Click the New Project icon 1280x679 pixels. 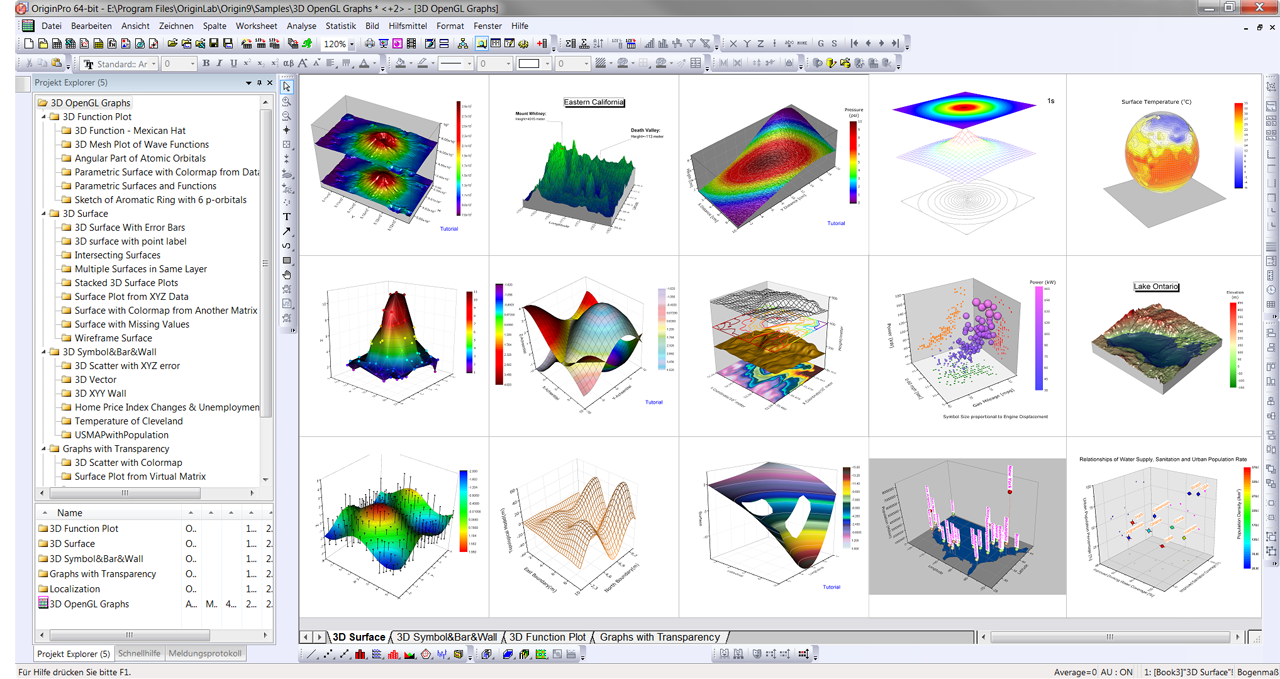pyautogui.click(x=29, y=44)
